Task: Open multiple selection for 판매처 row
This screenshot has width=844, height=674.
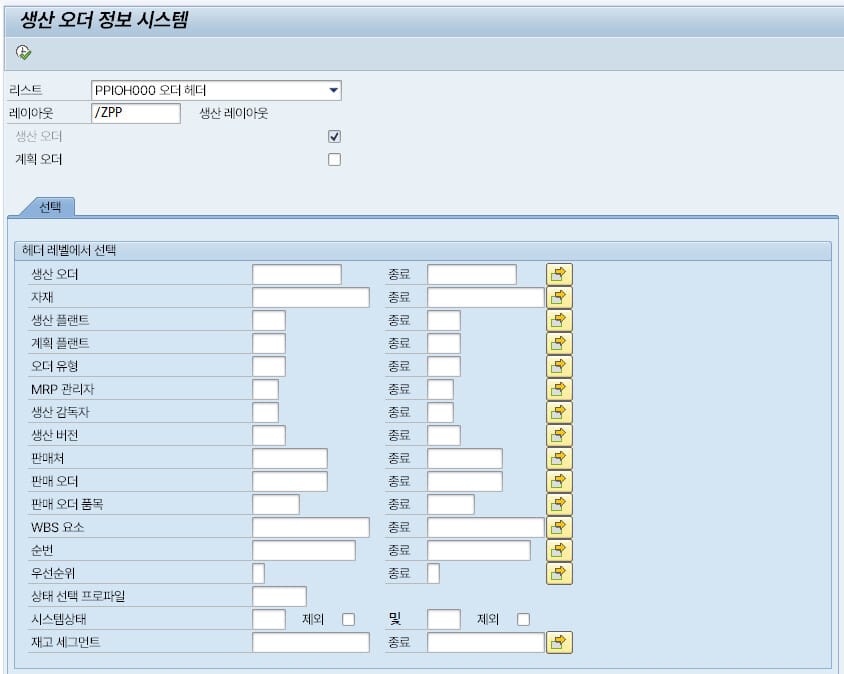Action: coord(559,458)
